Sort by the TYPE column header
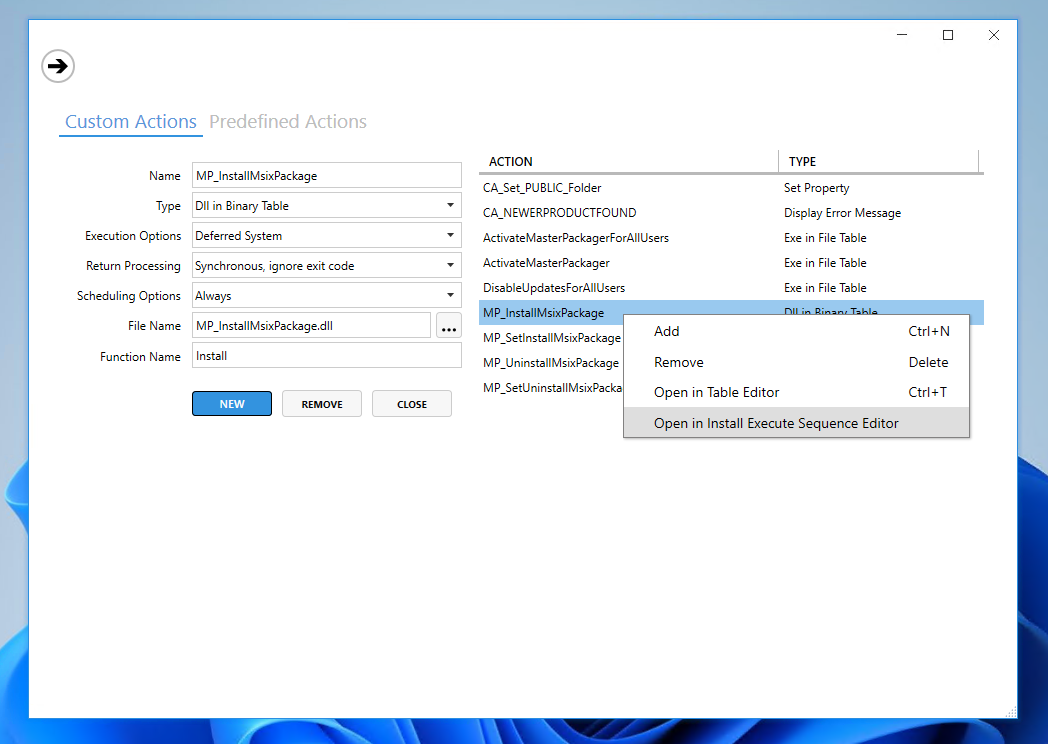1048x744 pixels. (x=878, y=162)
